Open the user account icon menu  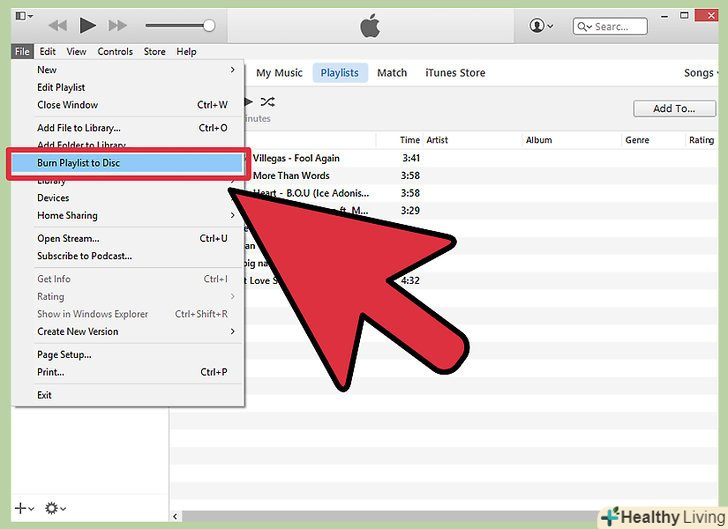click(x=541, y=26)
